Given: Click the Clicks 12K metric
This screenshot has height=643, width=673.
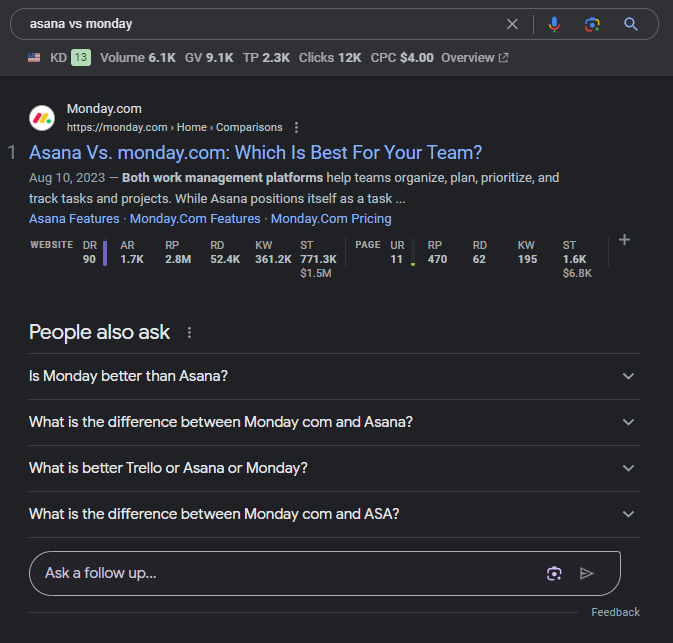Looking at the screenshot, I should (330, 58).
